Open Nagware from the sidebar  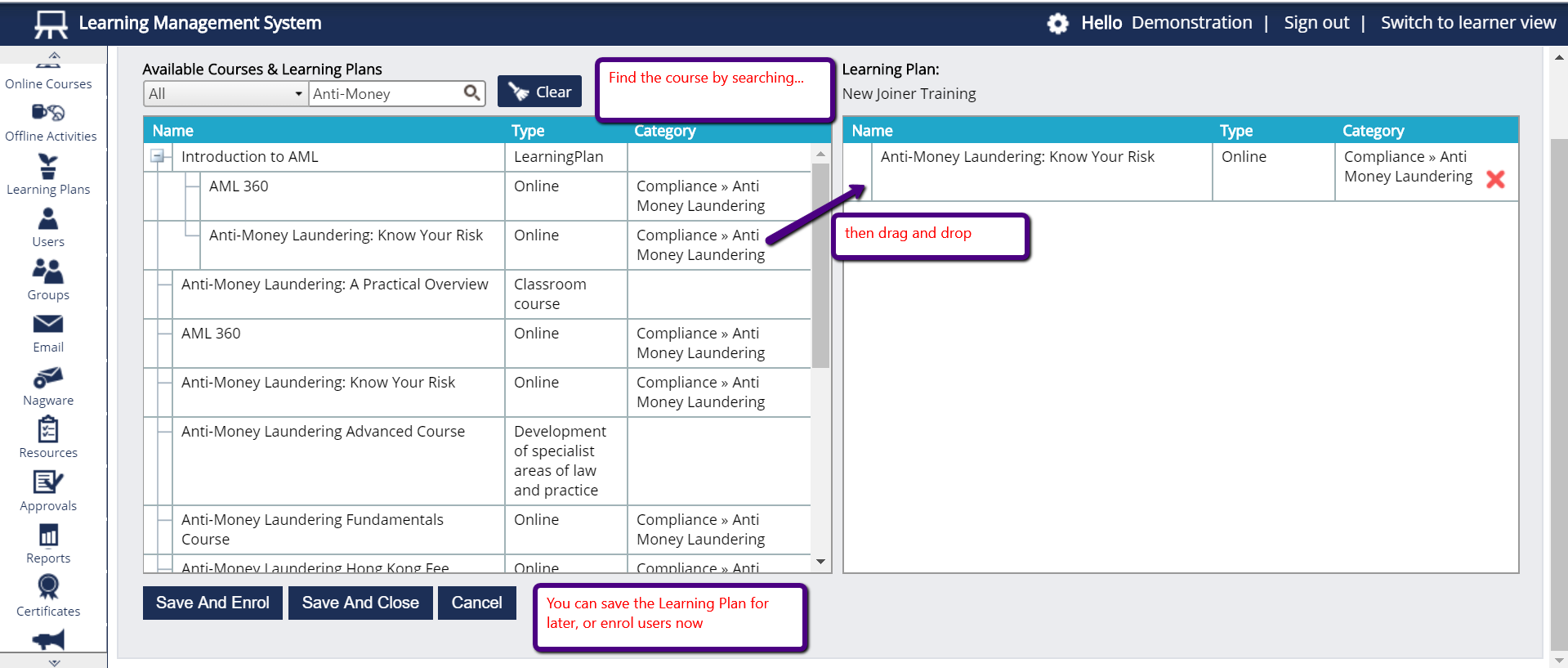48,378
